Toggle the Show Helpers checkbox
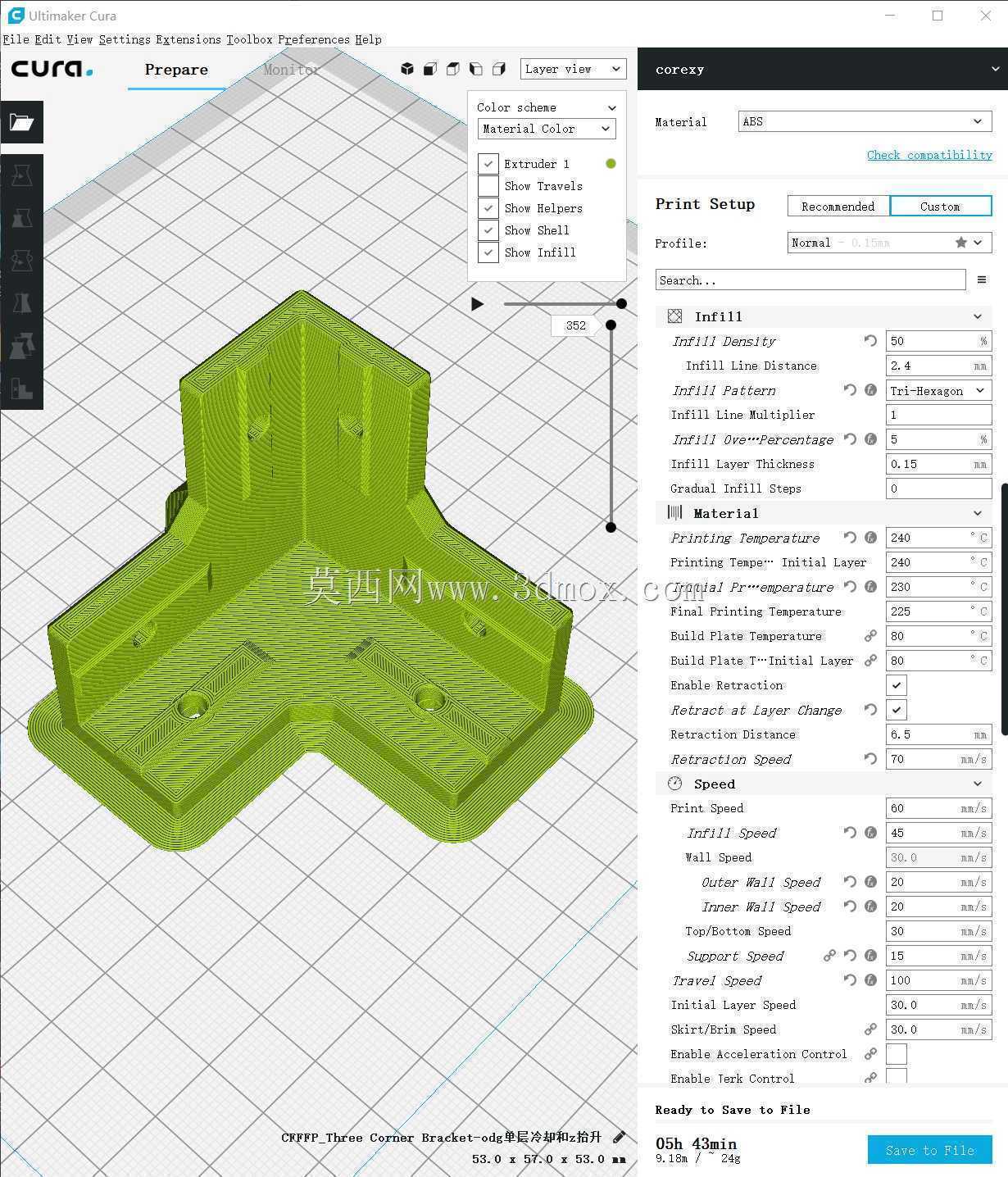Screen dimensions: 1008x1177 488,208
